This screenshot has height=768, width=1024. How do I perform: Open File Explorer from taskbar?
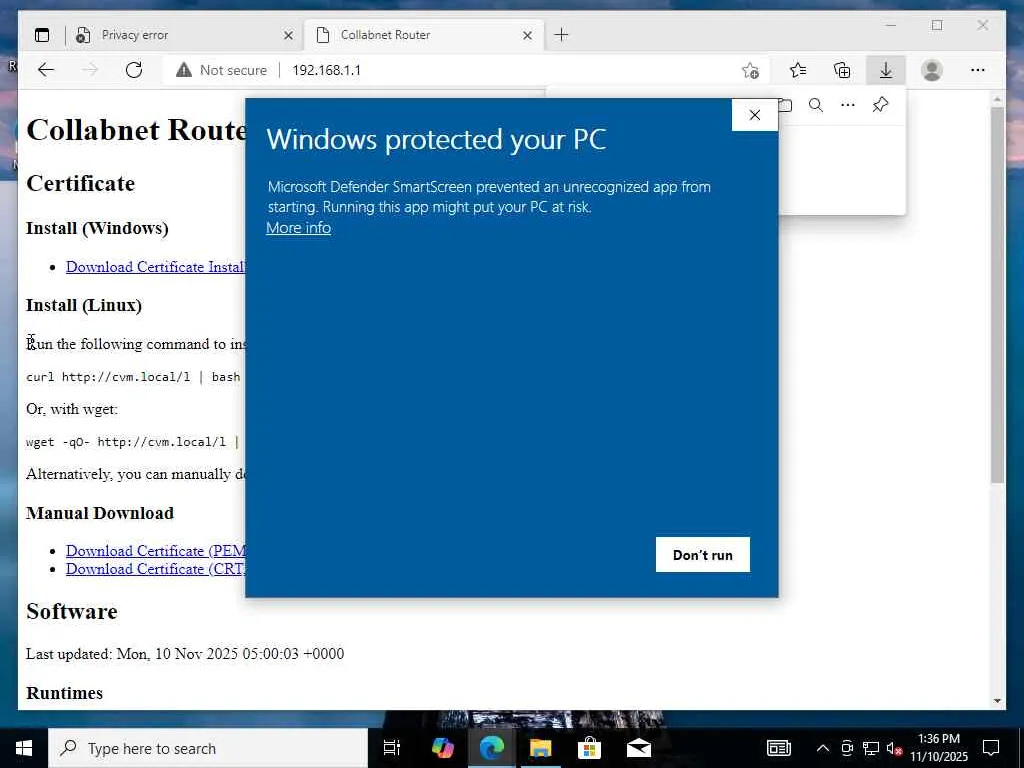pyautogui.click(x=541, y=748)
